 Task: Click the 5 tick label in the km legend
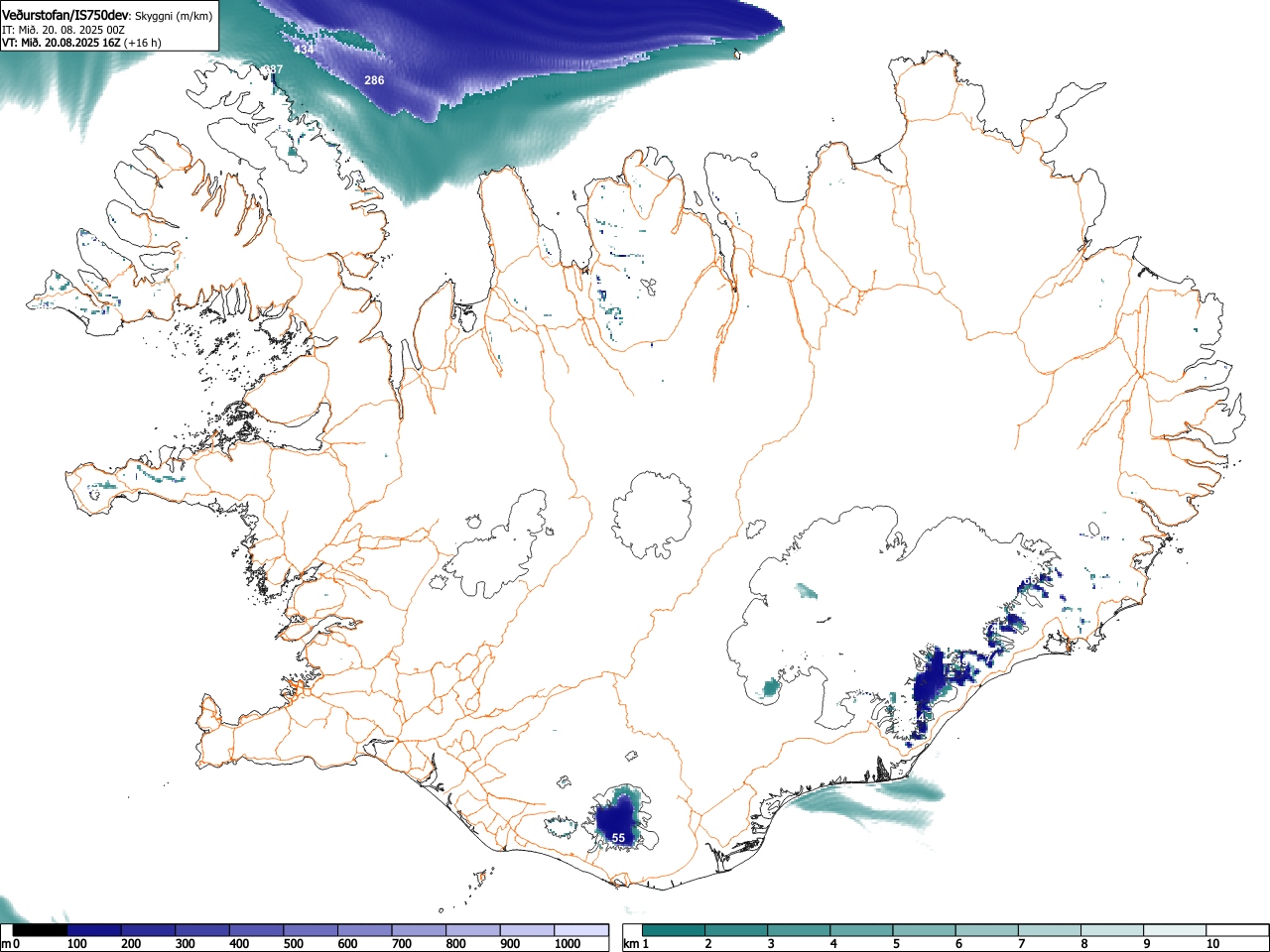(896, 944)
